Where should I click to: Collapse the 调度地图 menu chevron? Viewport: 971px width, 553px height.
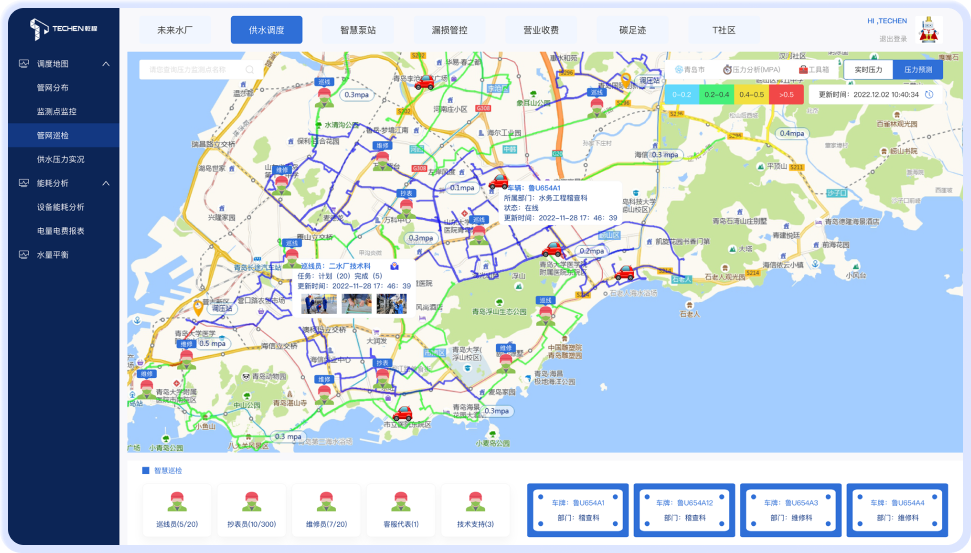[x=106, y=64]
